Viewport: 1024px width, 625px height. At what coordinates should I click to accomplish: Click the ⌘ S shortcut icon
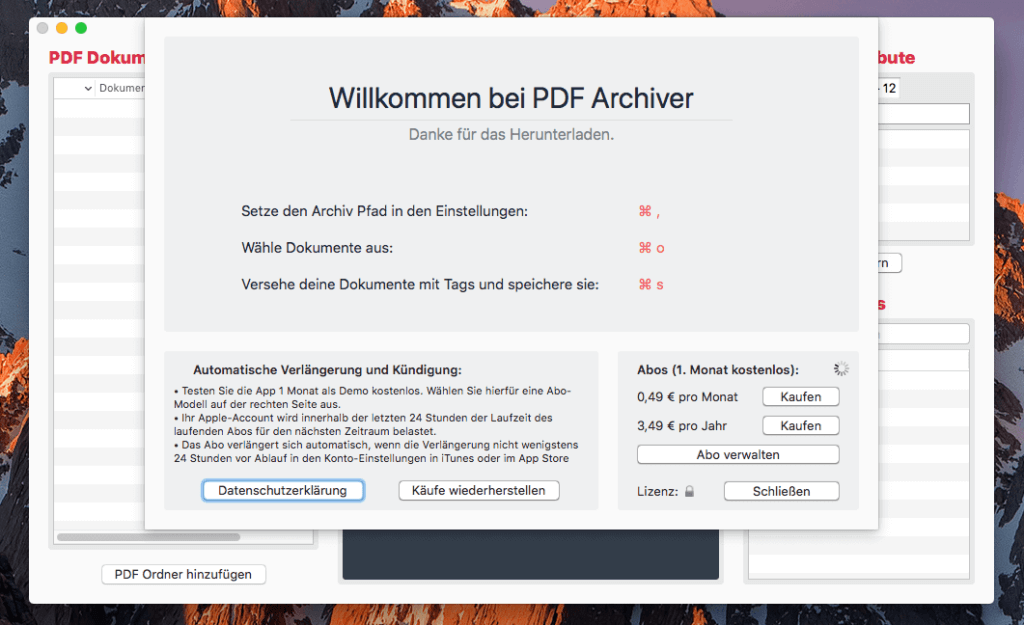pos(651,284)
